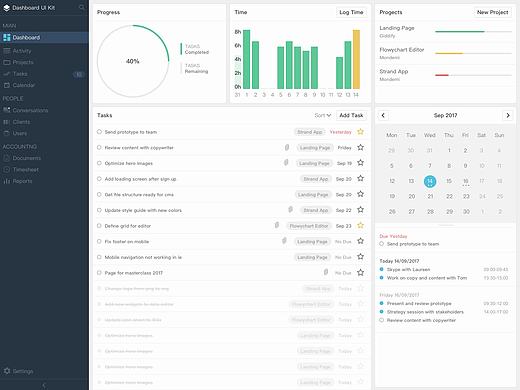Click the yellow bar for day 14
Image resolution: width=520 pixels, height=390 pixels.
(x=356, y=59)
